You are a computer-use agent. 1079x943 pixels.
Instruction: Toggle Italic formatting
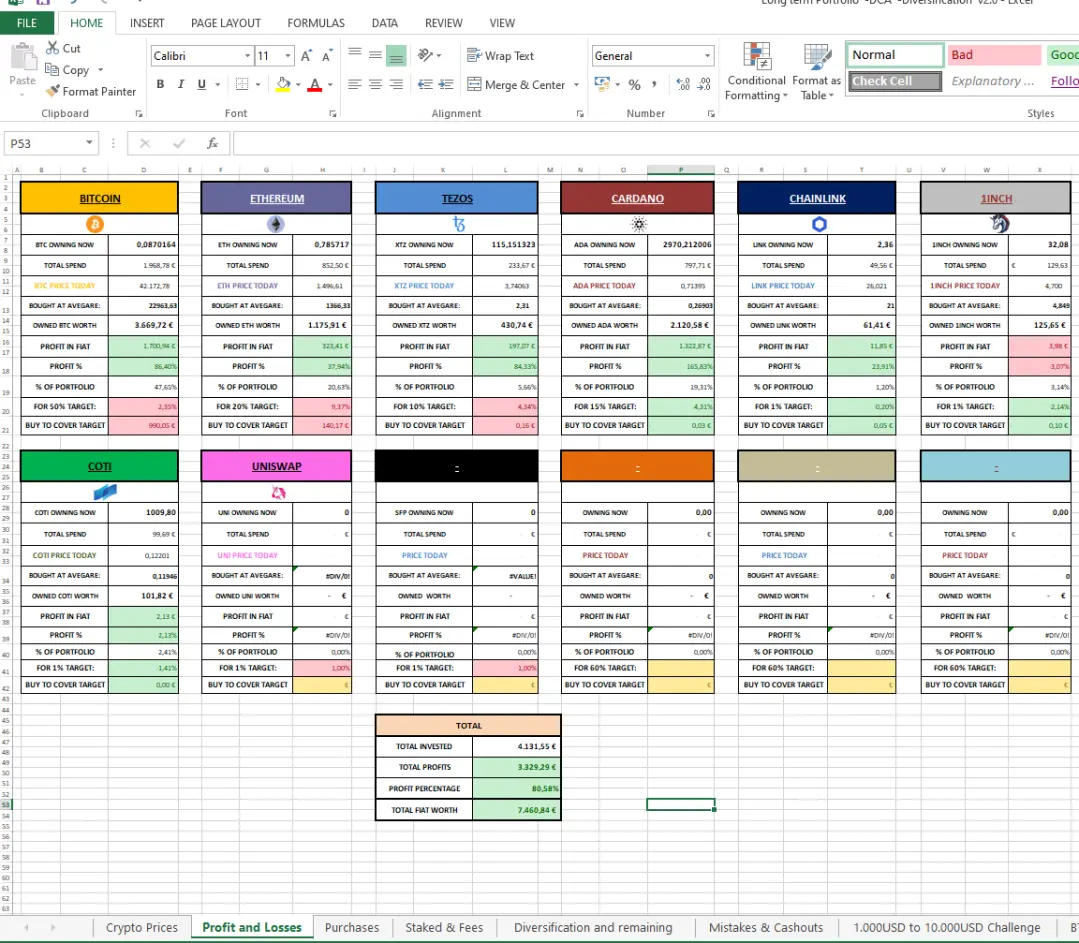[x=181, y=84]
